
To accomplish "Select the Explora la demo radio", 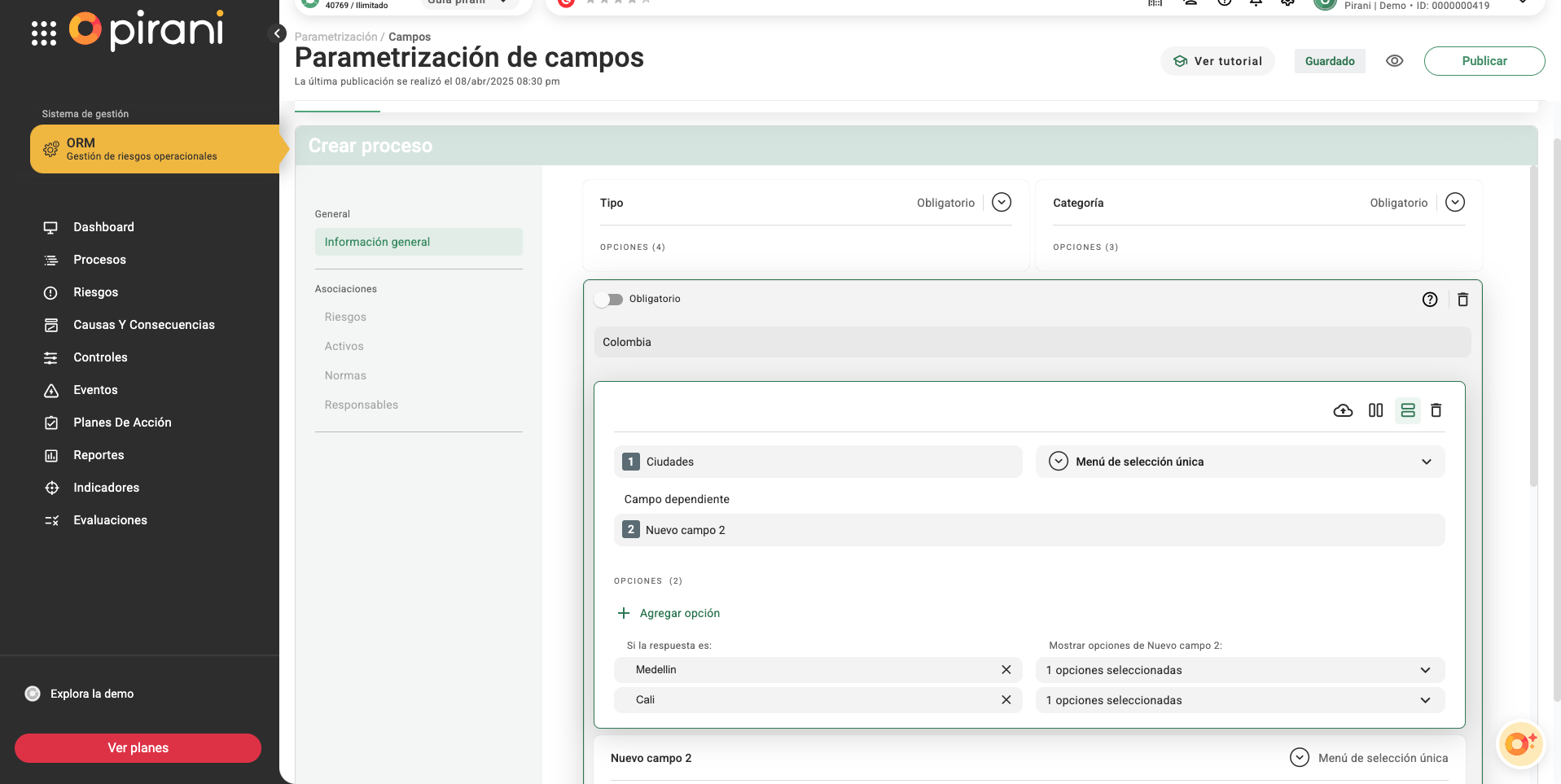I will point(33,694).
